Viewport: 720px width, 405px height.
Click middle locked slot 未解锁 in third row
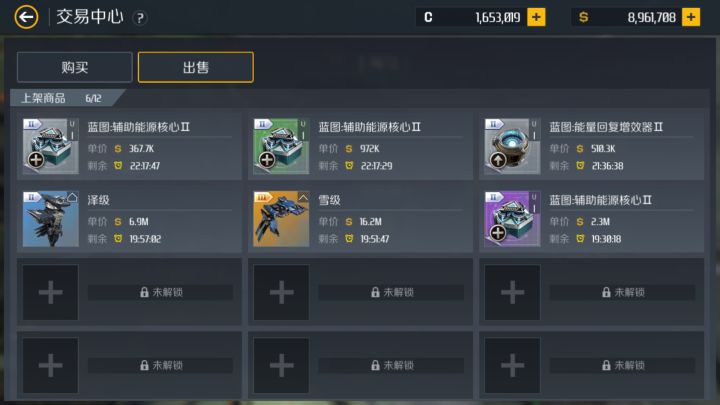click(x=391, y=292)
